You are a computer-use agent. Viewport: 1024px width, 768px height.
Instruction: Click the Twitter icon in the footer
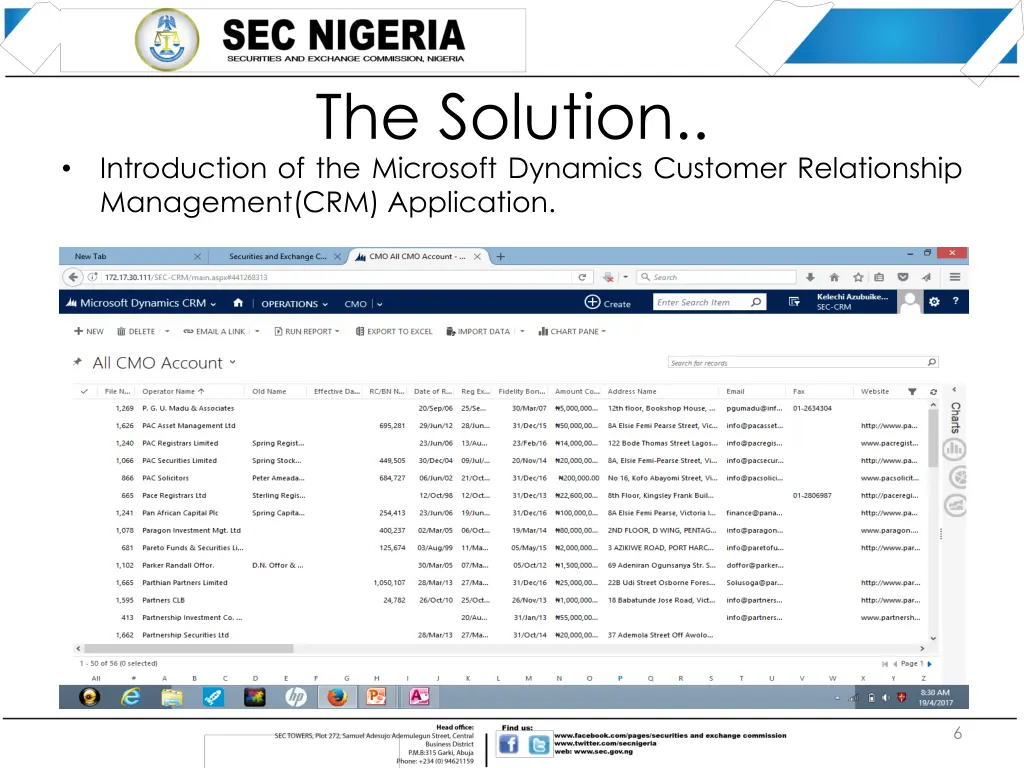click(539, 744)
